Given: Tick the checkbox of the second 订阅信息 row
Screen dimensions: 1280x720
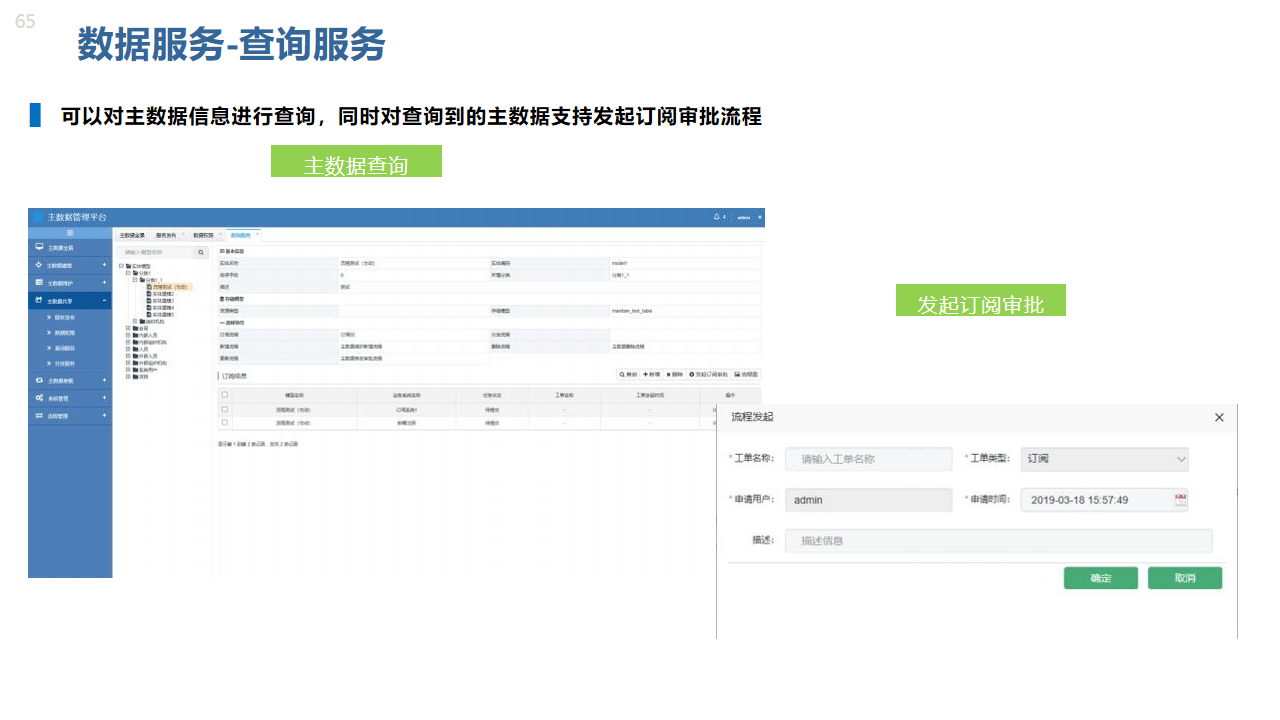Looking at the screenshot, I should pyautogui.click(x=225, y=422).
